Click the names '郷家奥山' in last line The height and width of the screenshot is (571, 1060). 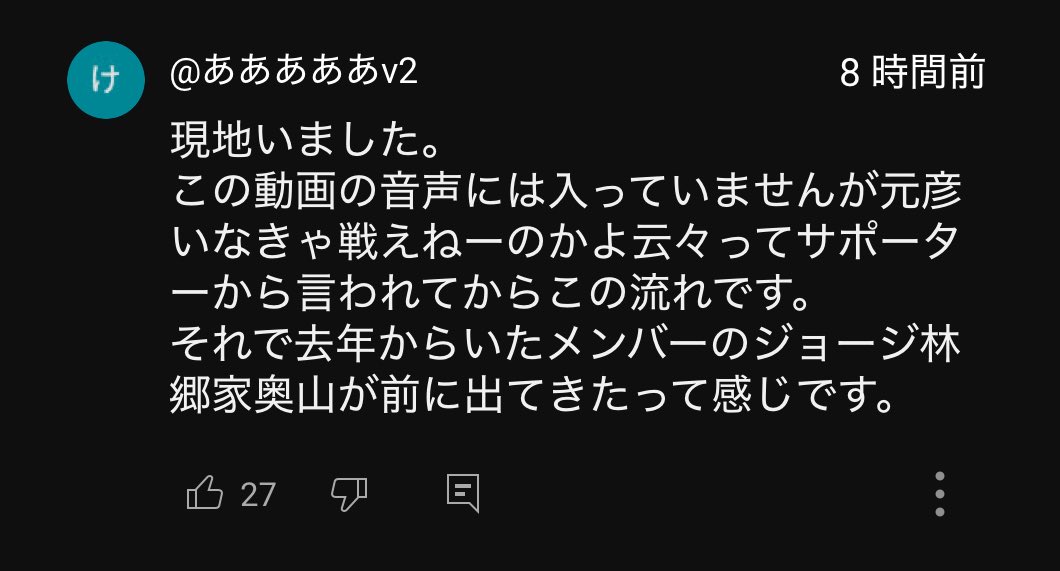(x=253, y=393)
